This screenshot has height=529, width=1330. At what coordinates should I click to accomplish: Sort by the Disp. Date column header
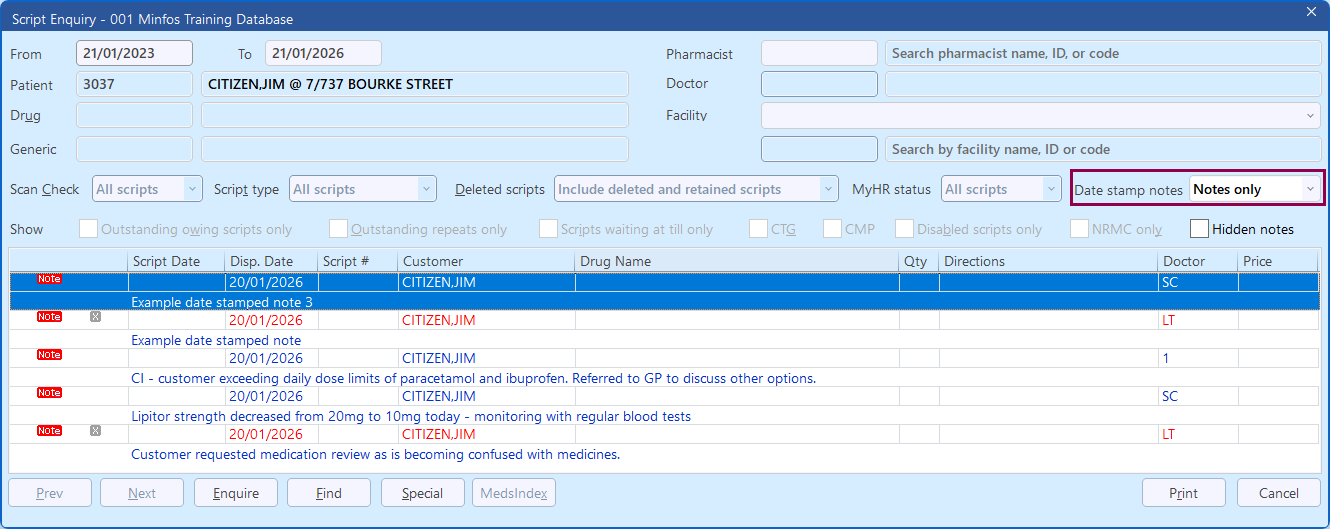point(270,261)
